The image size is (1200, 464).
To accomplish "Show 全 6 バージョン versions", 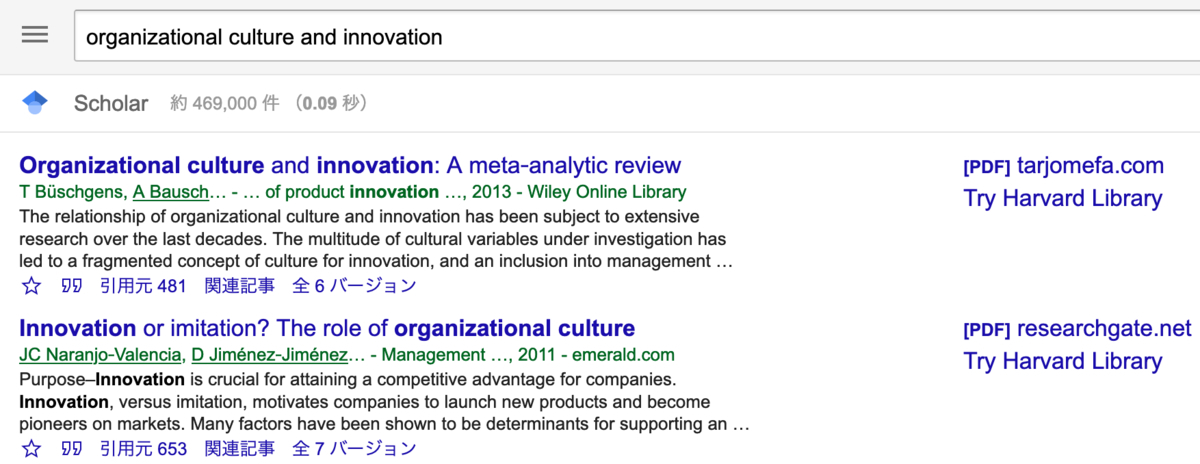I will [354, 286].
